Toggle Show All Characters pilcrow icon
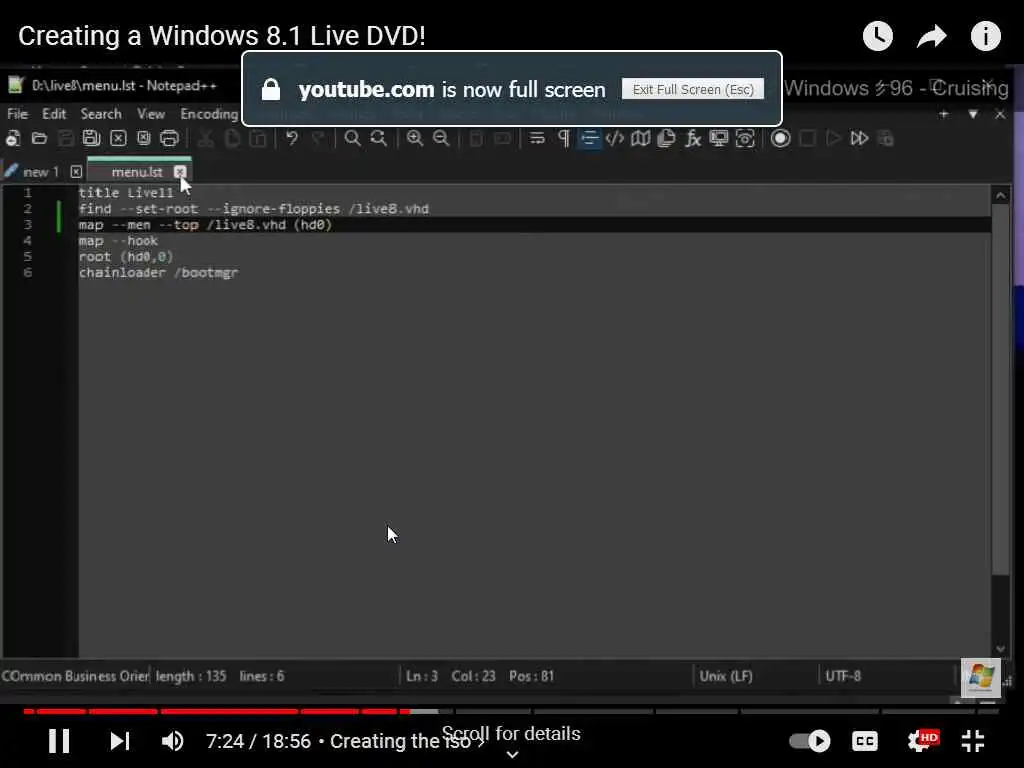Viewport: 1024px width, 768px height. [563, 138]
